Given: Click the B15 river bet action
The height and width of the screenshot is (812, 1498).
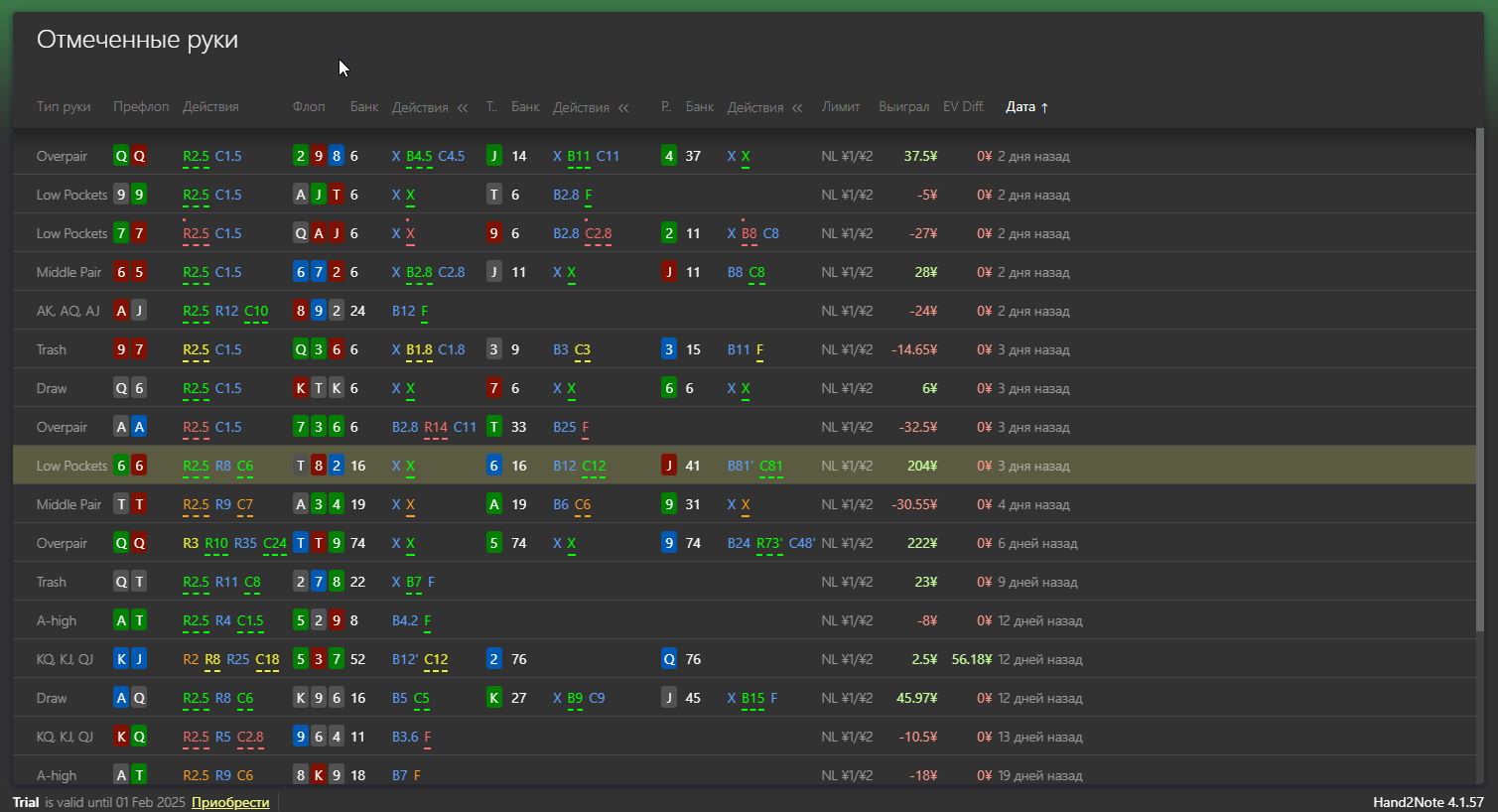Looking at the screenshot, I should click(x=752, y=698).
